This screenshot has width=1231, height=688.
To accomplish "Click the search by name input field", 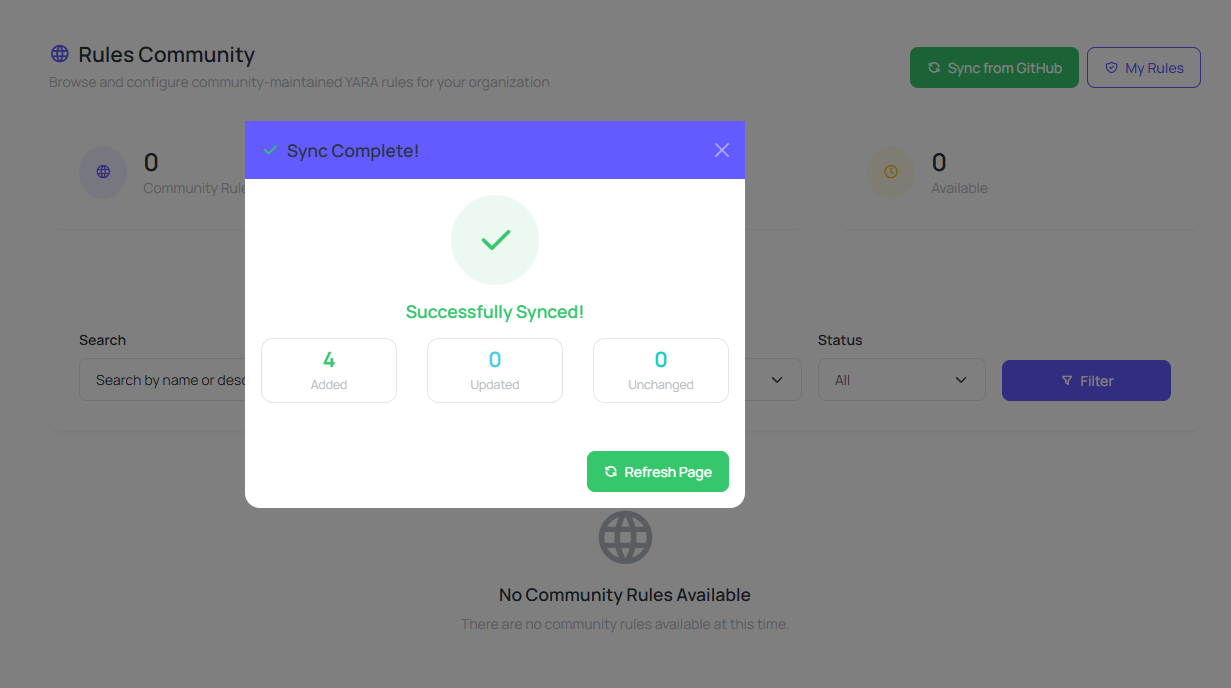I will coord(163,380).
